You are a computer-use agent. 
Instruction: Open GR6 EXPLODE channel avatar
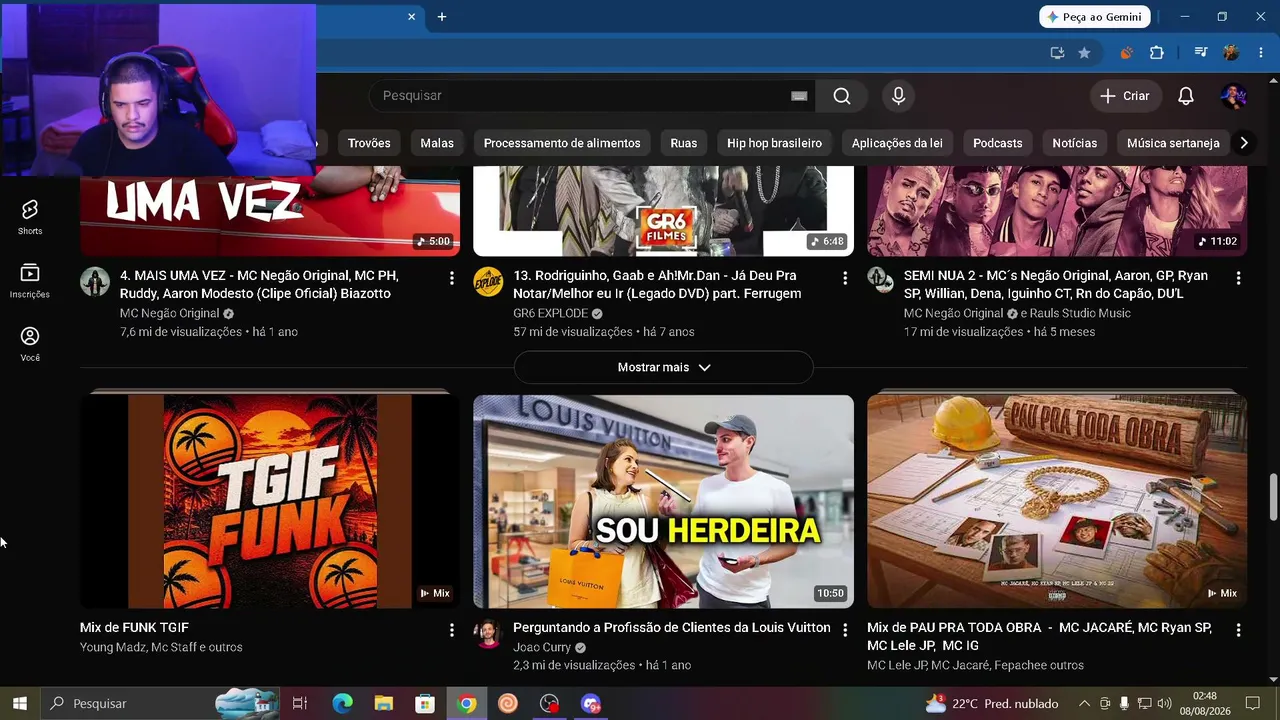coord(488,282)
